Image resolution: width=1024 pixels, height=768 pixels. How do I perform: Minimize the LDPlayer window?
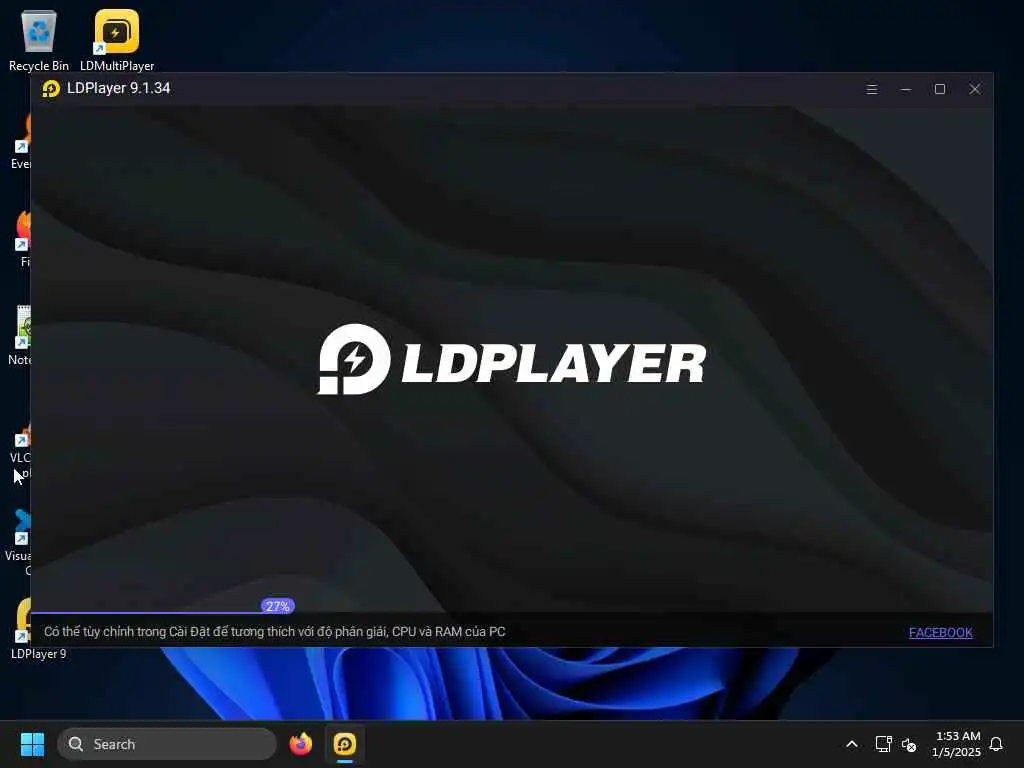pyautogui.click(x=906, y=89)
